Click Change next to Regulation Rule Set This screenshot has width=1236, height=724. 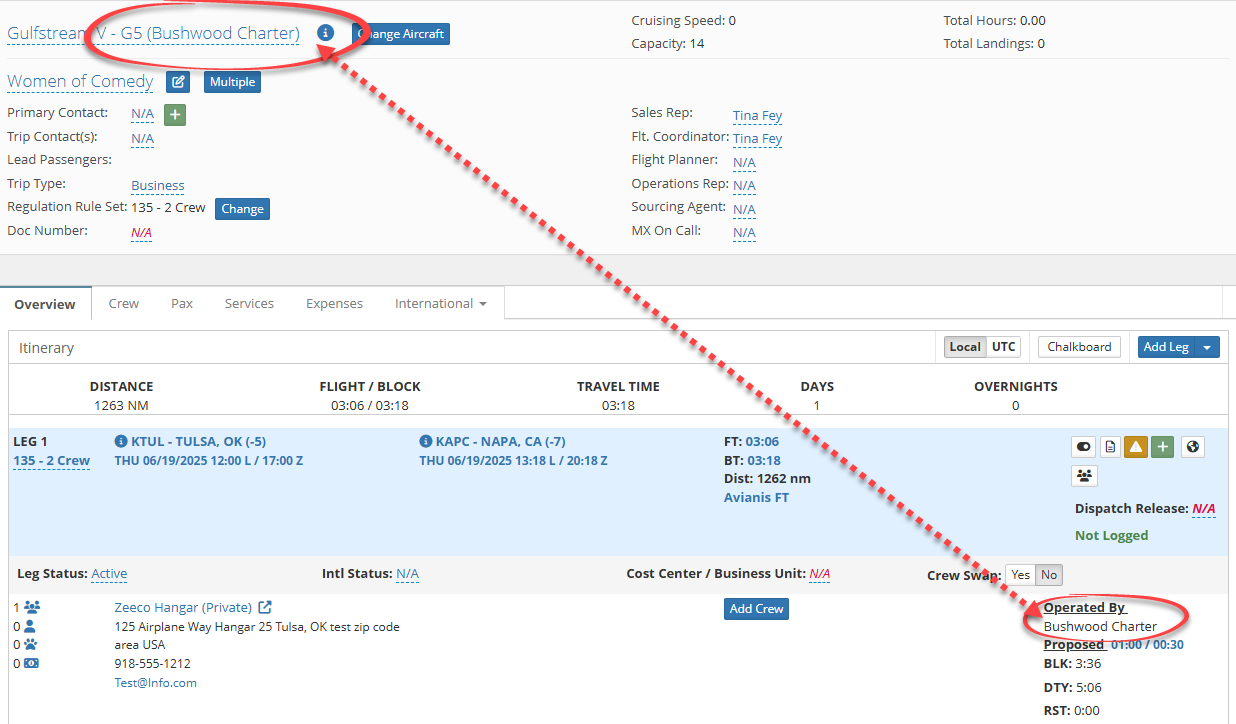[x=243, y=209]
